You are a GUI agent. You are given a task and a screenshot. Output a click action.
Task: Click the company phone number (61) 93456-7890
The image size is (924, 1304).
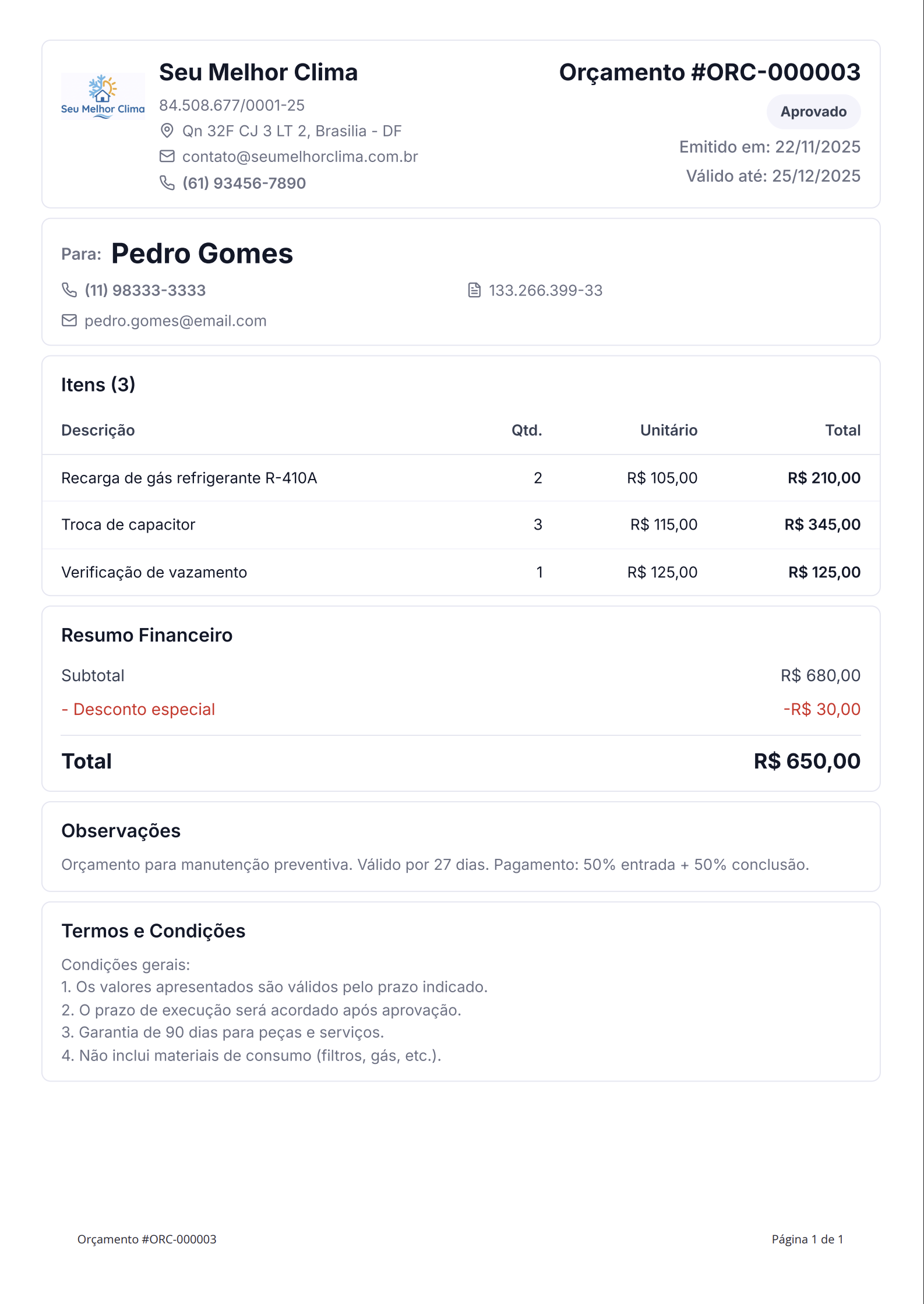pyautogui.click(x=244, y=183)
